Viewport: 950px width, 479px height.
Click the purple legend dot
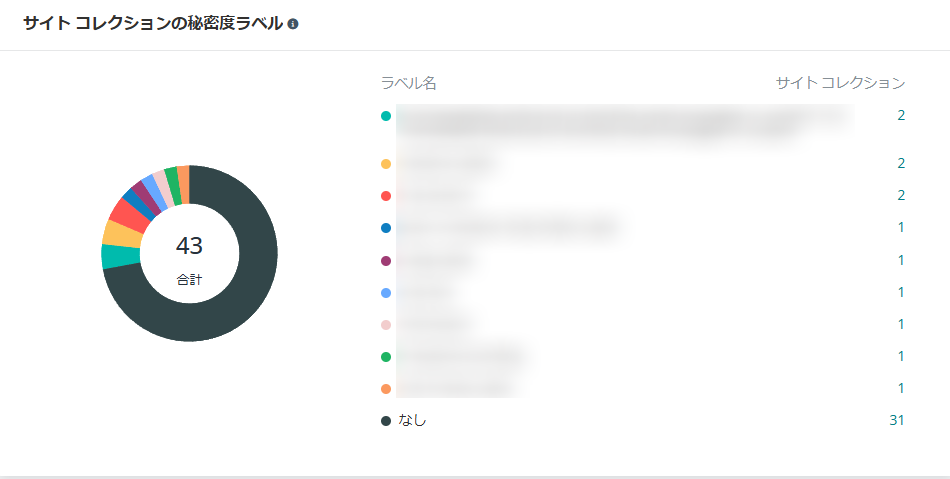[x=386, y=261]
